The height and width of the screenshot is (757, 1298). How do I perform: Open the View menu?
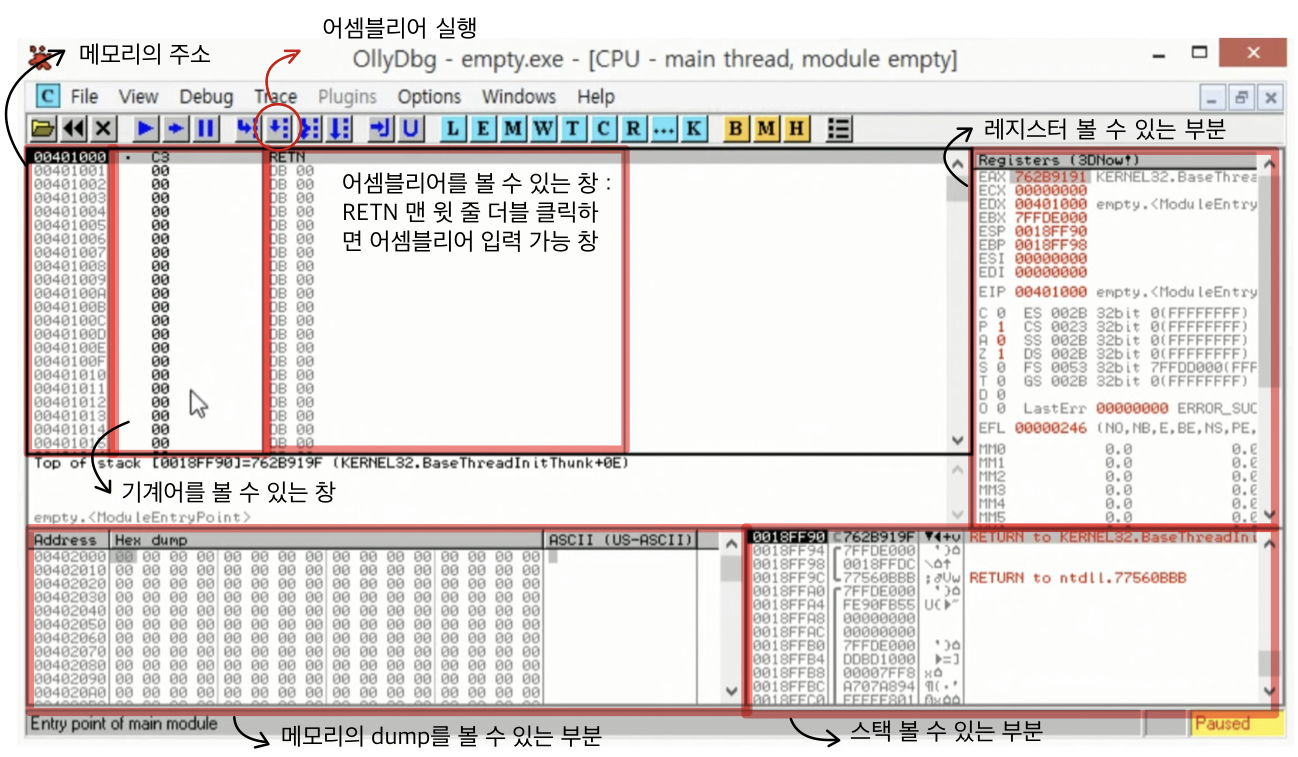pos(138,97)
